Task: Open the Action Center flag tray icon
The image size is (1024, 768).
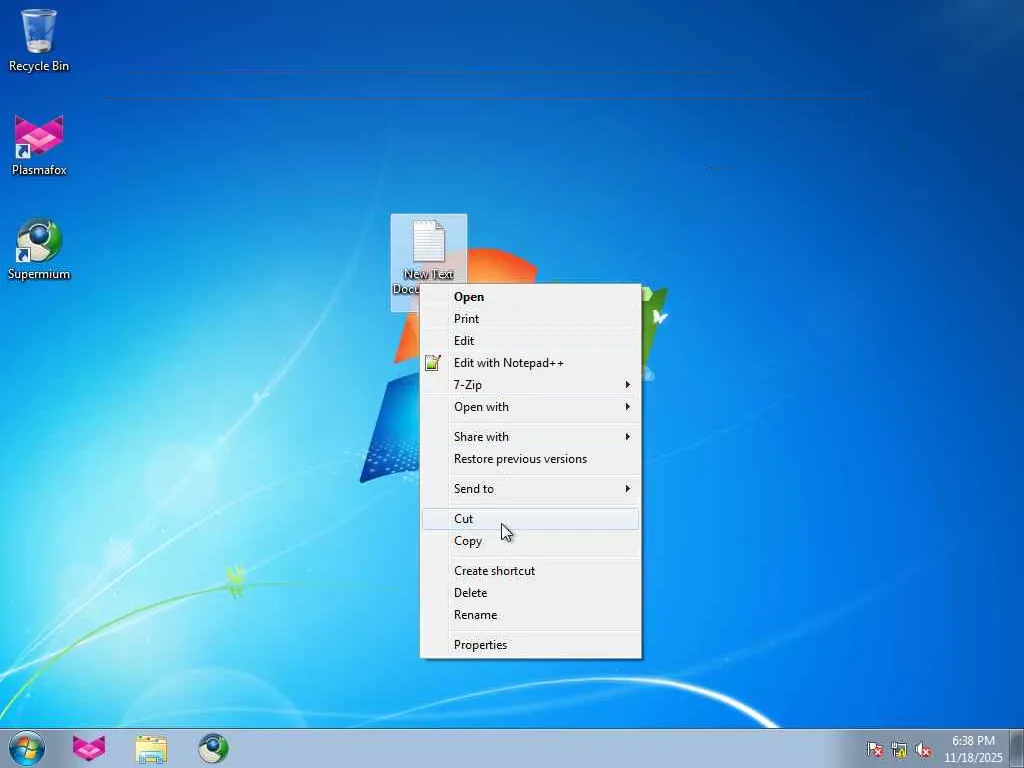Action: pos(874,750)
